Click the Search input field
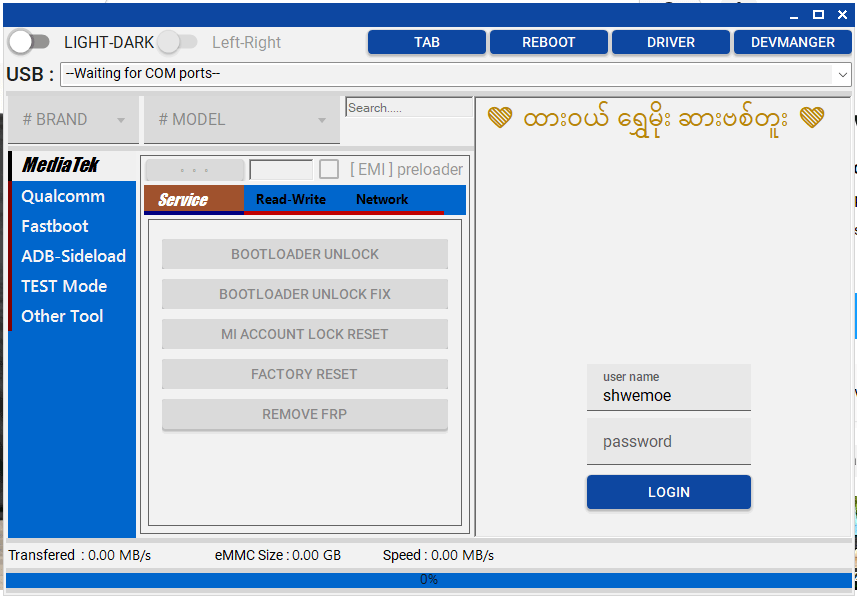Image resolution: width=857 pixels, height=598 pixels. (407, 108)
